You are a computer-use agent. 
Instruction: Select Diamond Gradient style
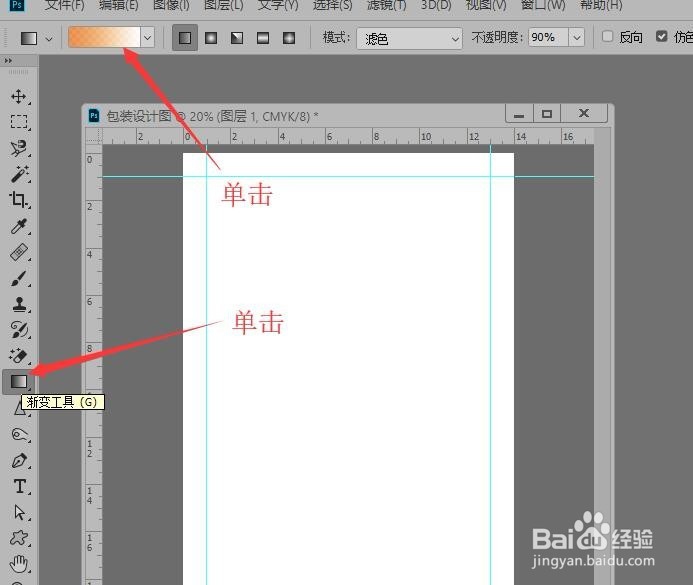pos(289,38)
